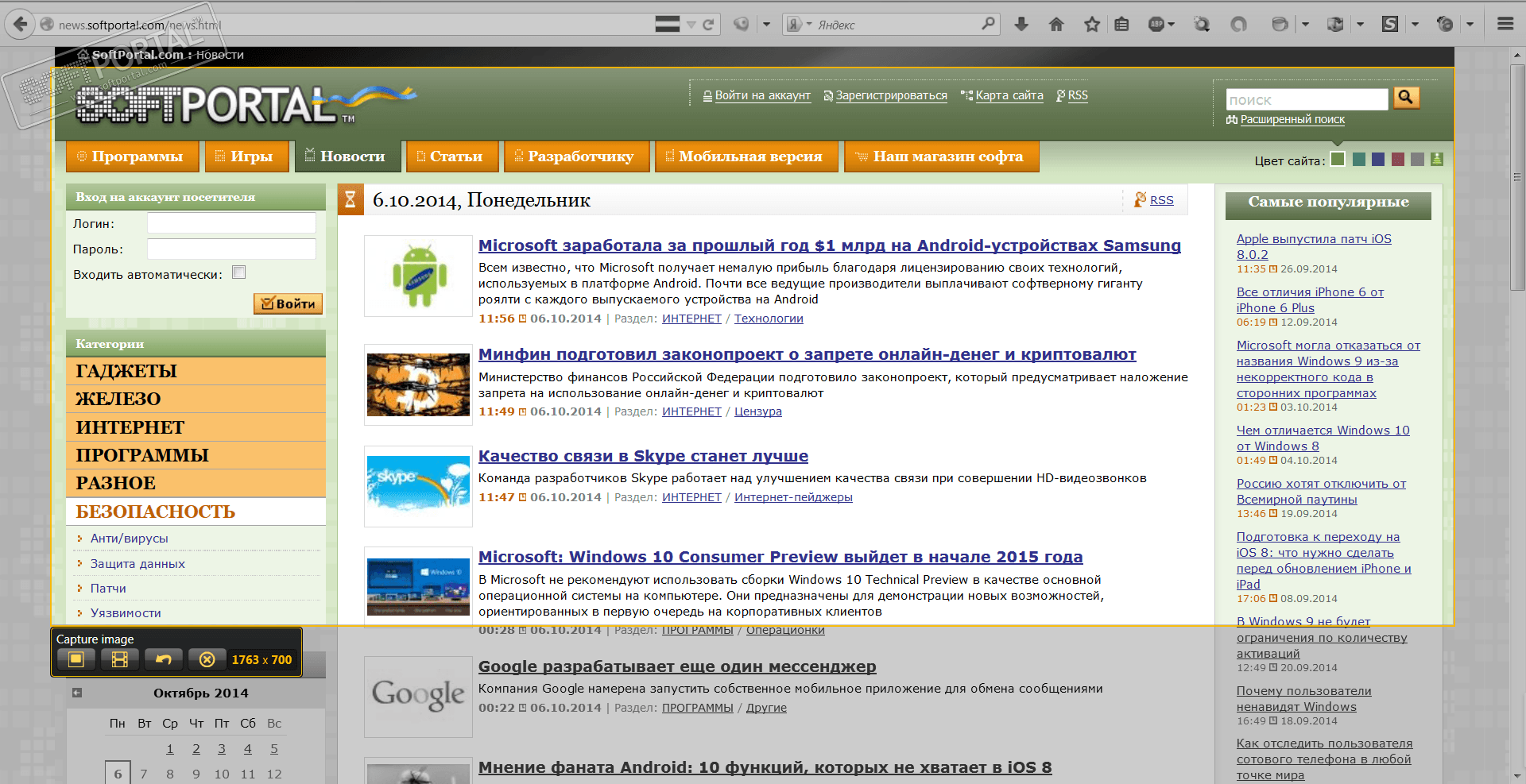Click the Skype article thumbnail
This screenshot has height=784, width=1526.
coord(419,486)
